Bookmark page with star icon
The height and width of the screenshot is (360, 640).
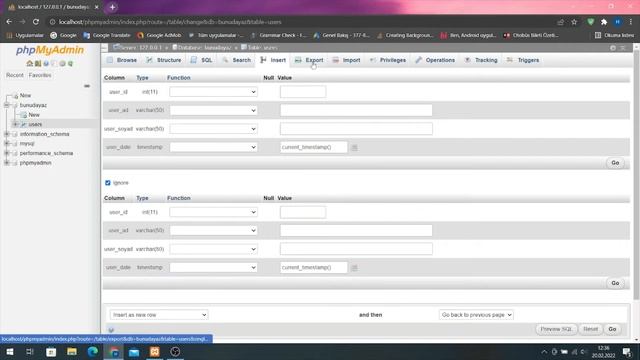click(574, 22)
